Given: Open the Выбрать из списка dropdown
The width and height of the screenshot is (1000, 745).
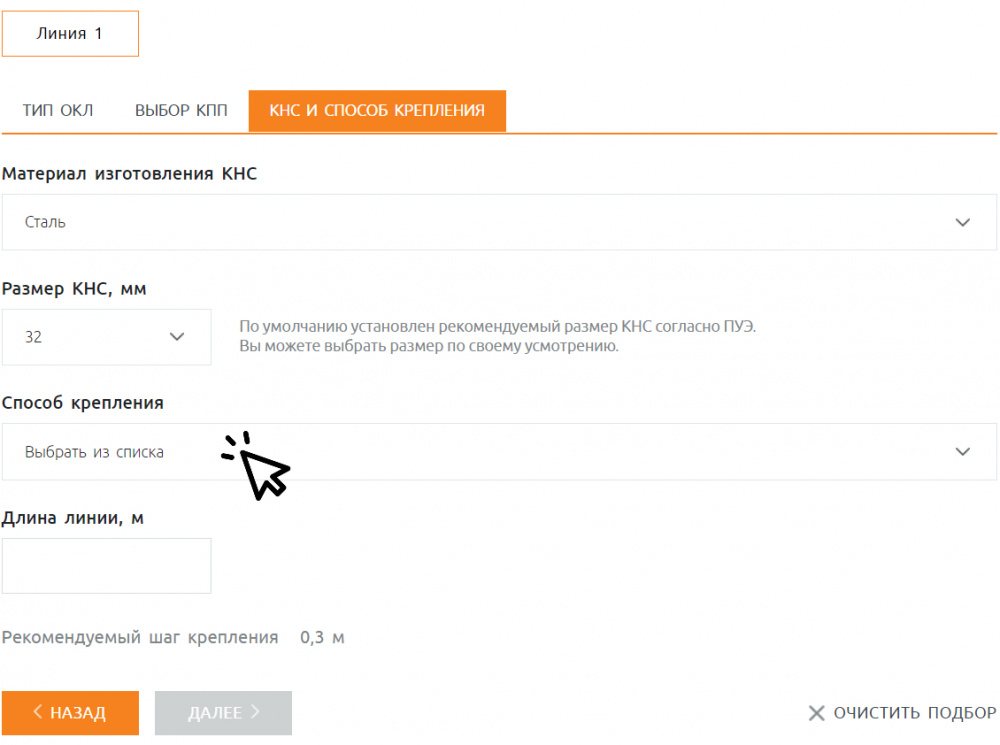Looking at the screenshot, I should [x=499, y=452].
